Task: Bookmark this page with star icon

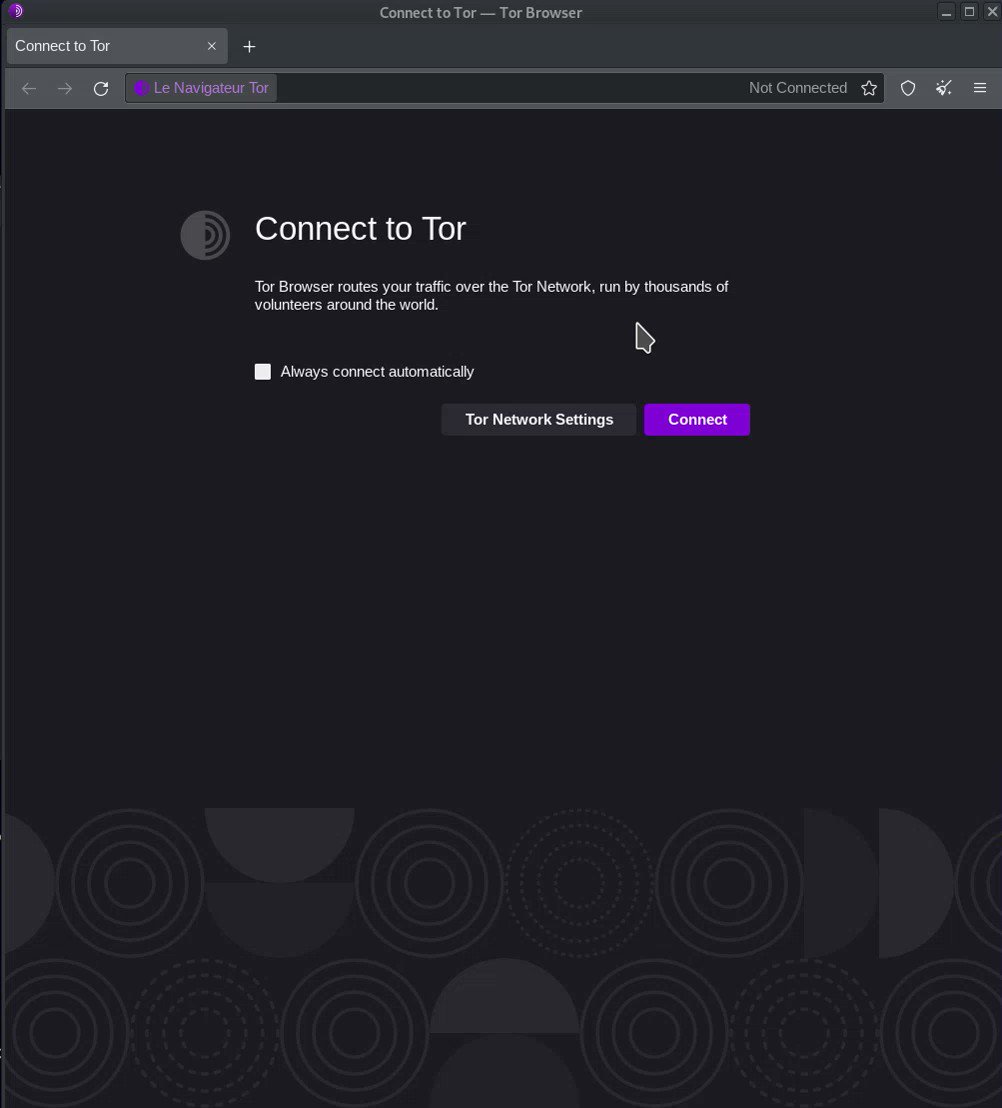Action: 869,88
